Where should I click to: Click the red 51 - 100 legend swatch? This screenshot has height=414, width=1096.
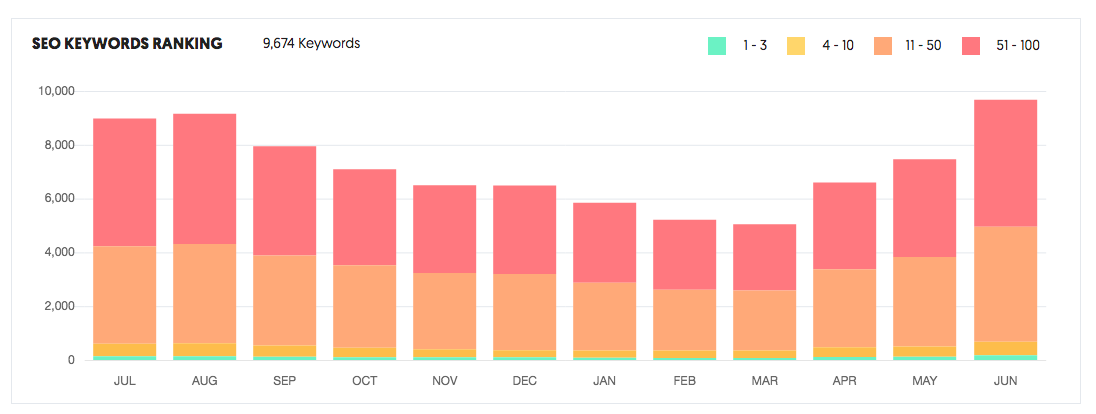[972, 46]
